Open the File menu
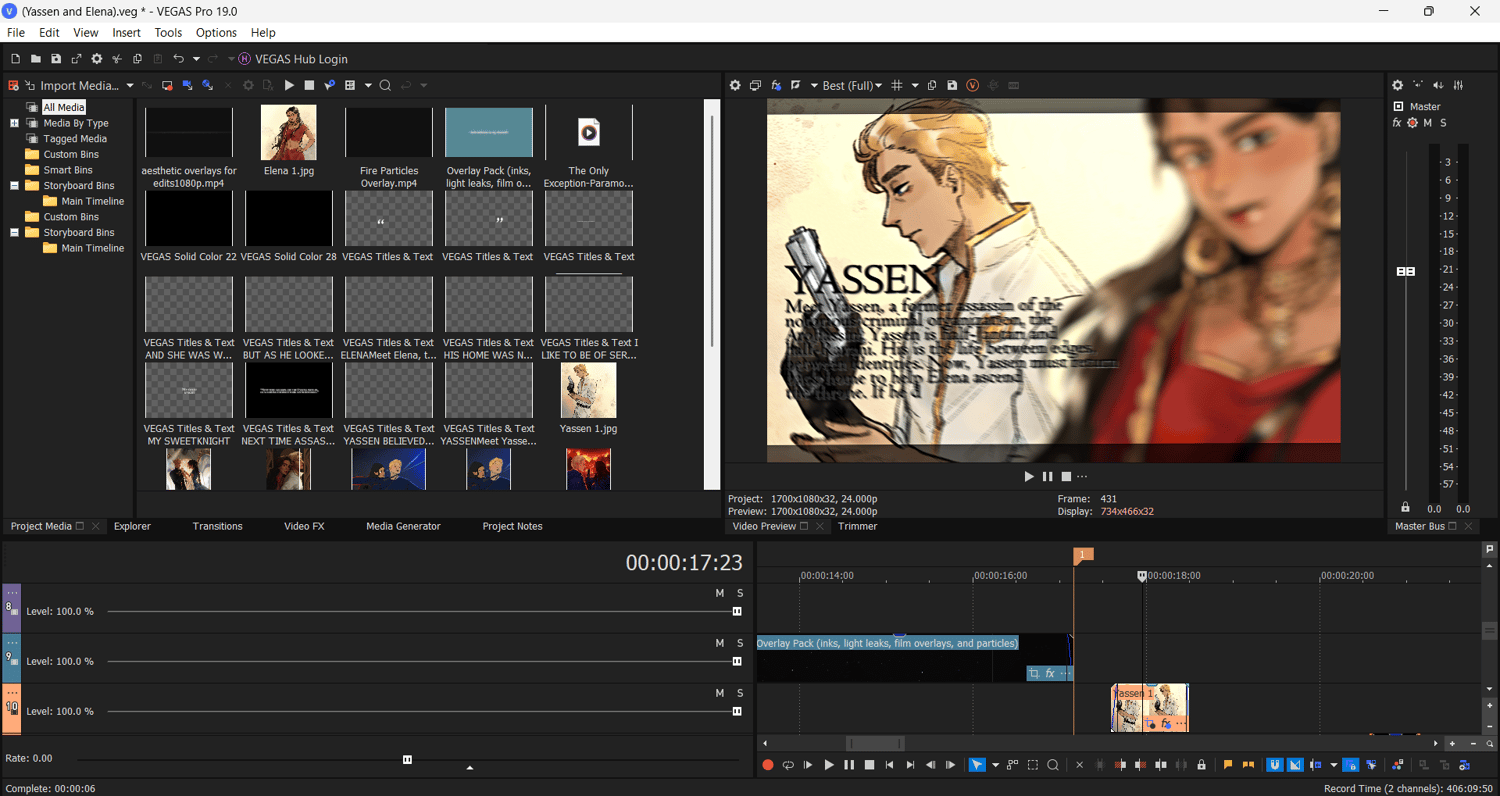1500x796 pixels. (x=16, y=33)
